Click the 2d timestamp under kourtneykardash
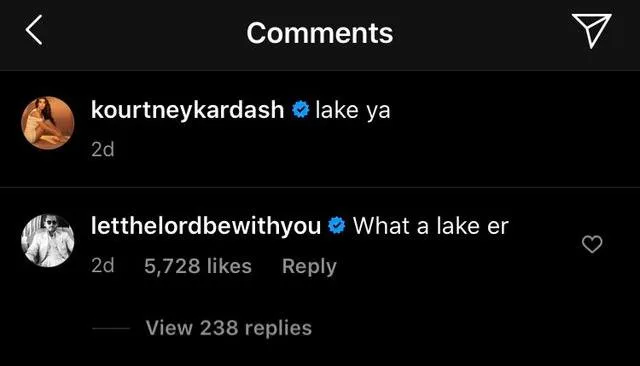The image size is (640, 366). [x=103, y=149]
